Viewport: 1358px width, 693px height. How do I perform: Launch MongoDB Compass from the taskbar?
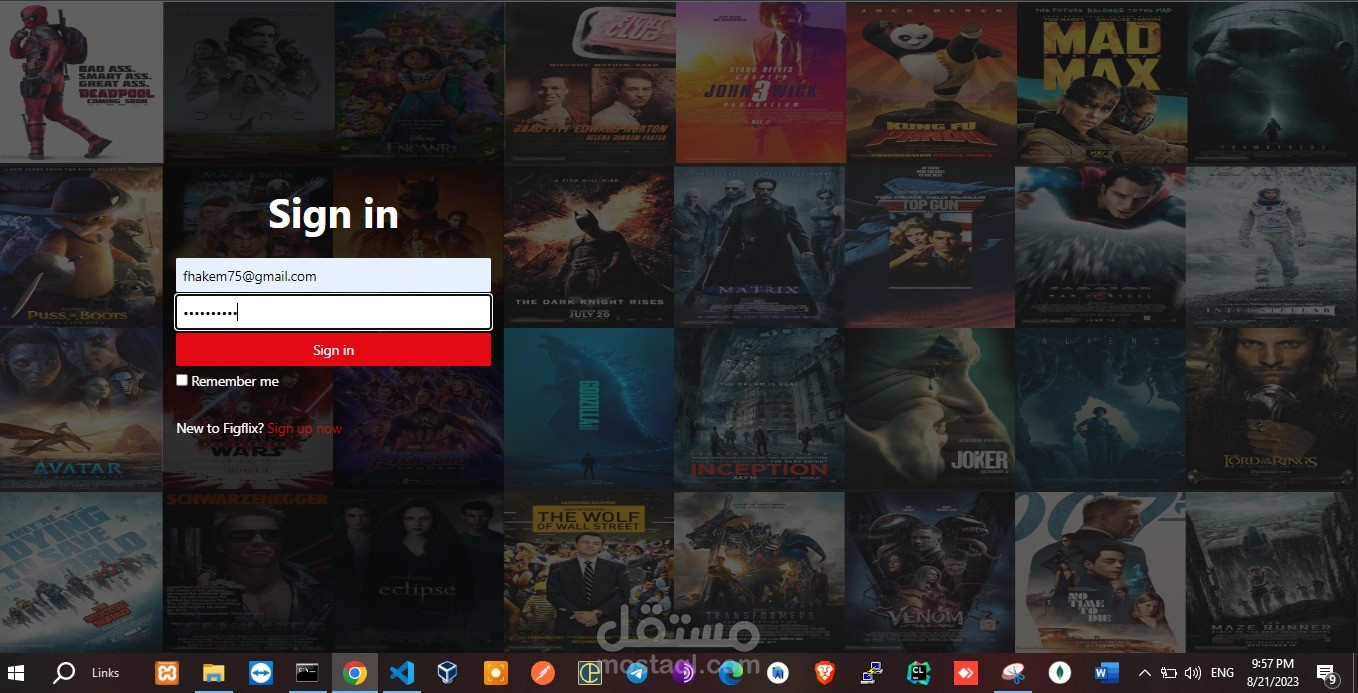pyautogui.click(x=1059, y=673)
